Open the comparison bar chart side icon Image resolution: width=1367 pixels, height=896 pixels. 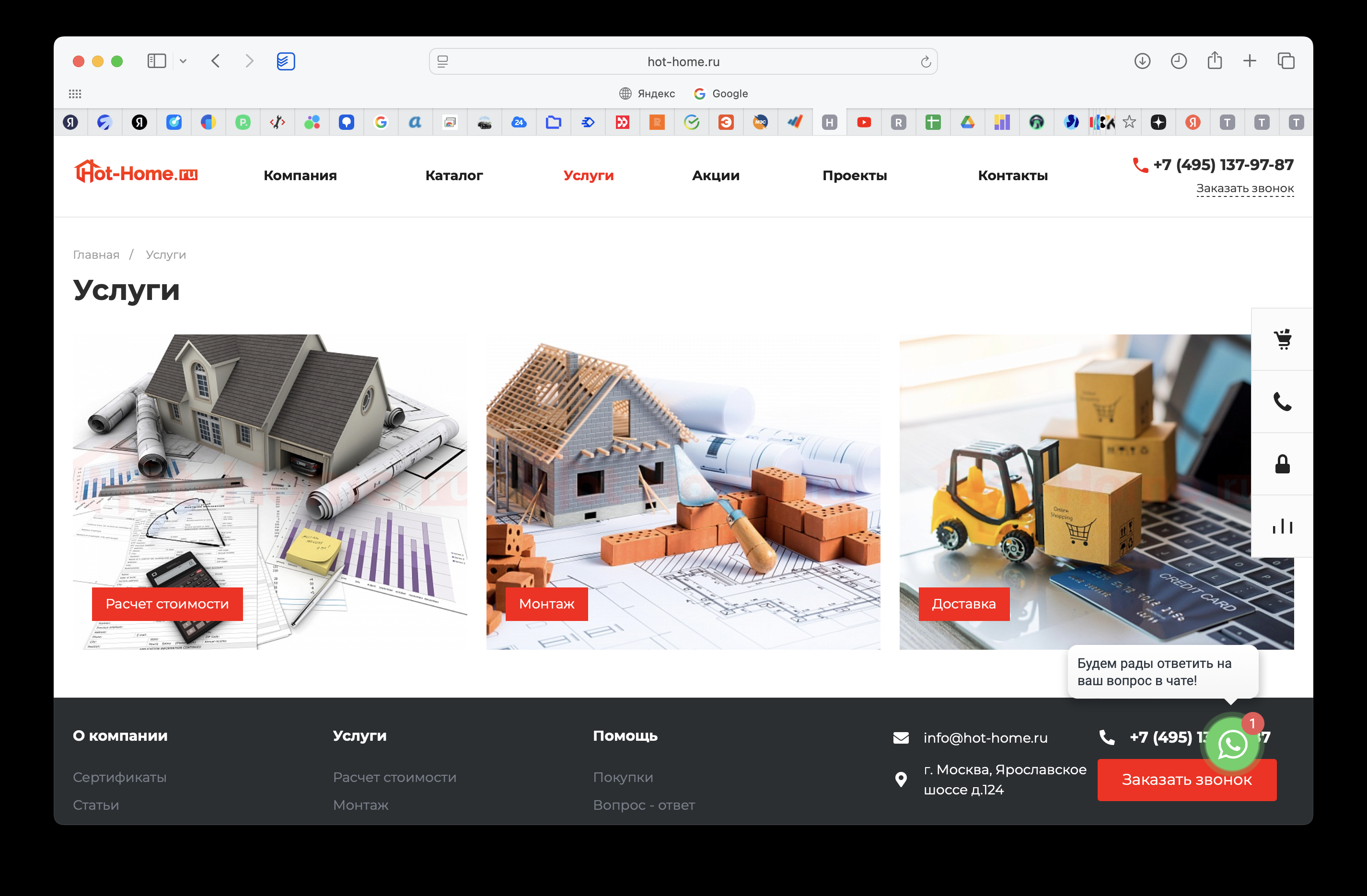point(1282,526)
